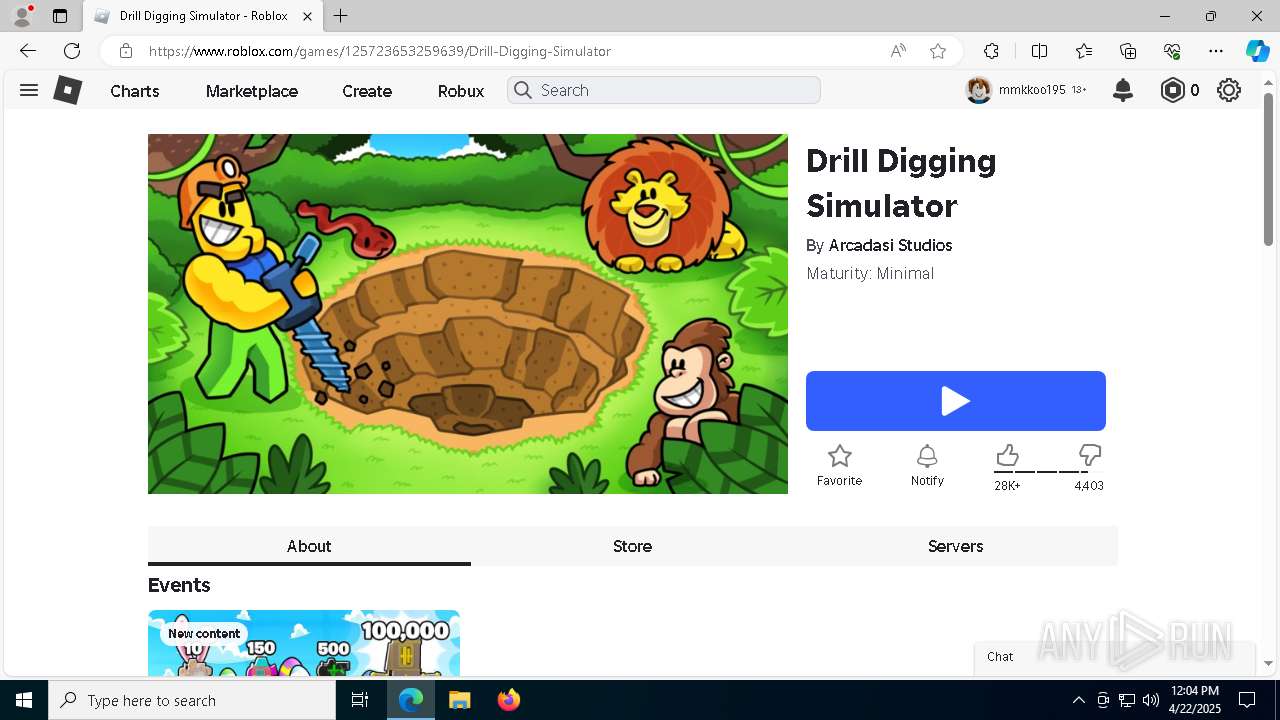Screen dimensions: 1280x720
Task: Click the mmkkoo195 avatar picture
Action: [978, 90]
